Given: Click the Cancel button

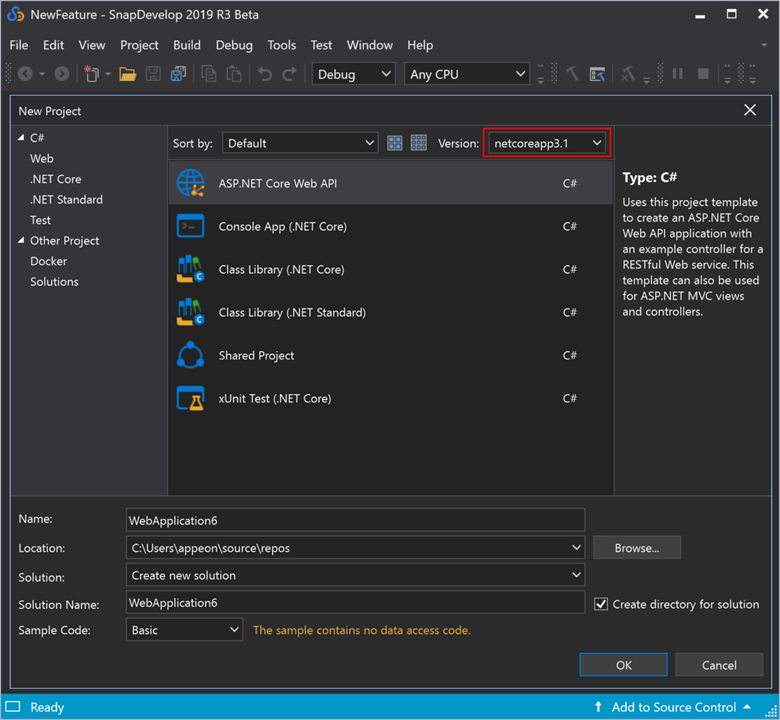Looking at the screenshot, I should (719, 665).
